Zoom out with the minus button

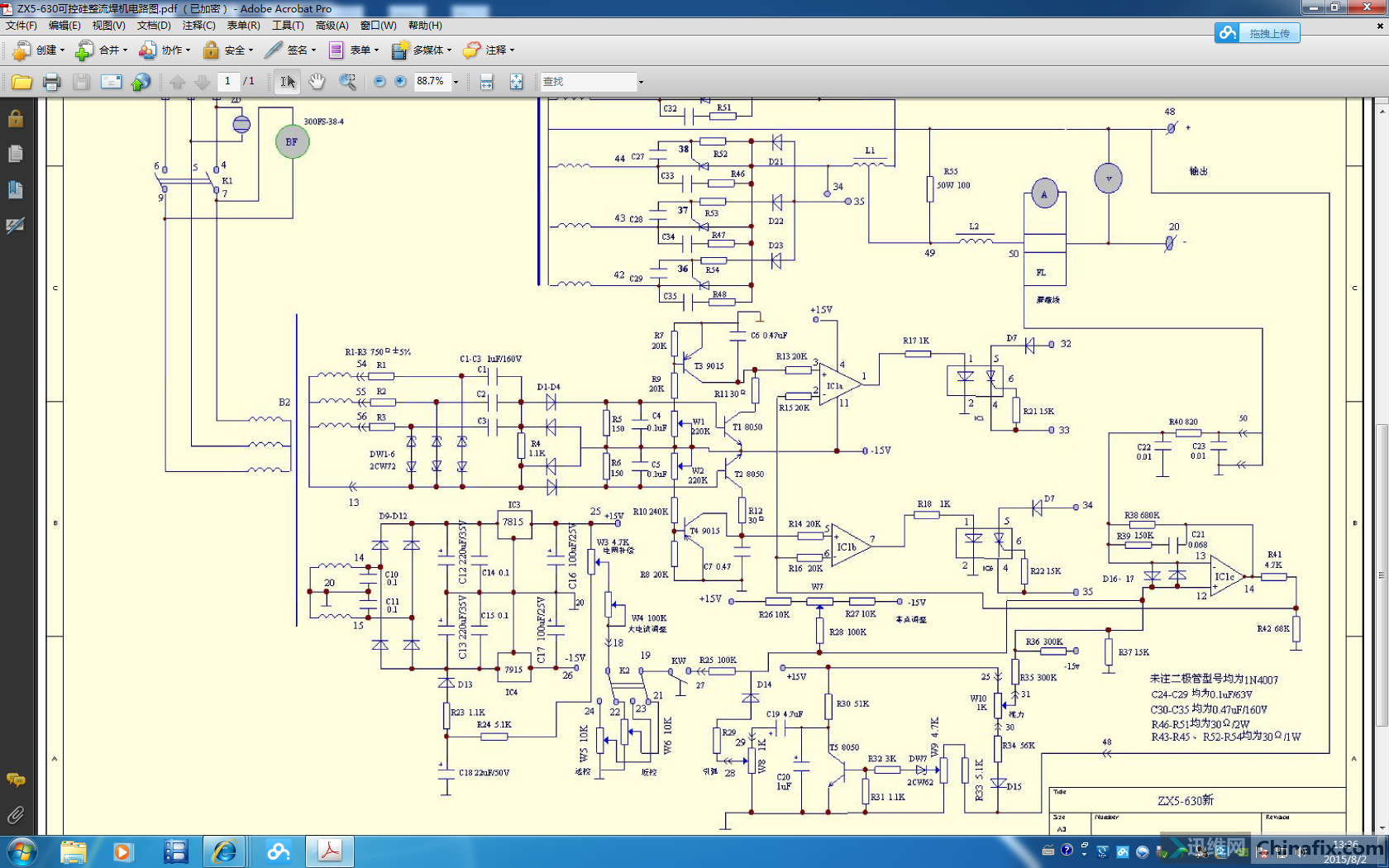(379, 81)
